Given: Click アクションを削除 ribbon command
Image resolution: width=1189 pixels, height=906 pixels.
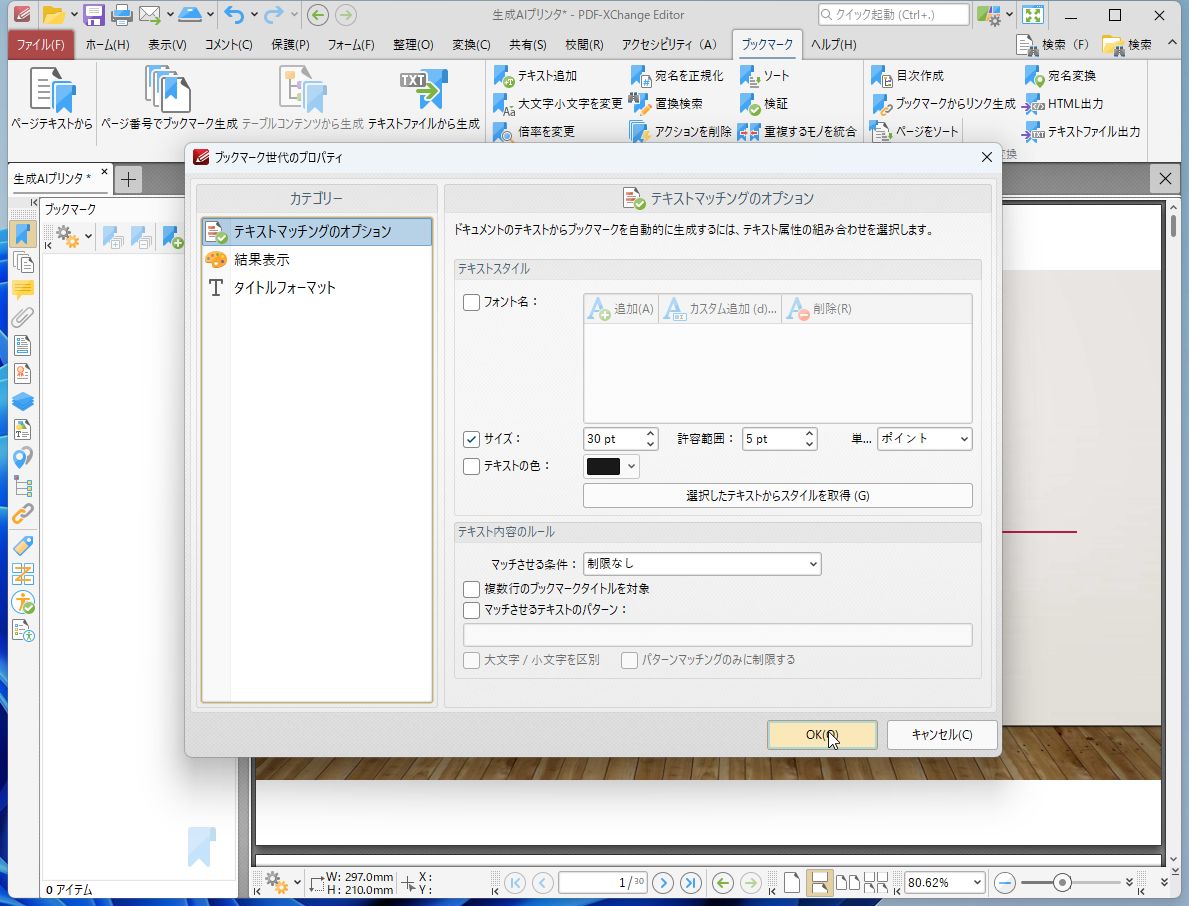Looking at the screenshot, I should coord(680,132).
